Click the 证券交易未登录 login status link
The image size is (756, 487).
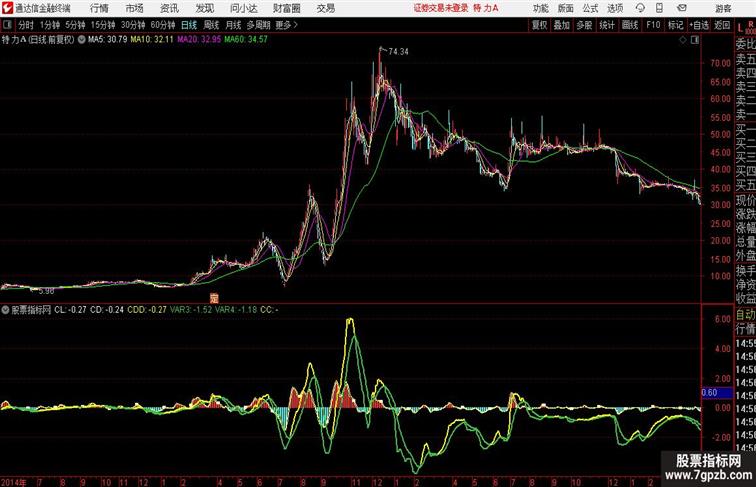441,8
